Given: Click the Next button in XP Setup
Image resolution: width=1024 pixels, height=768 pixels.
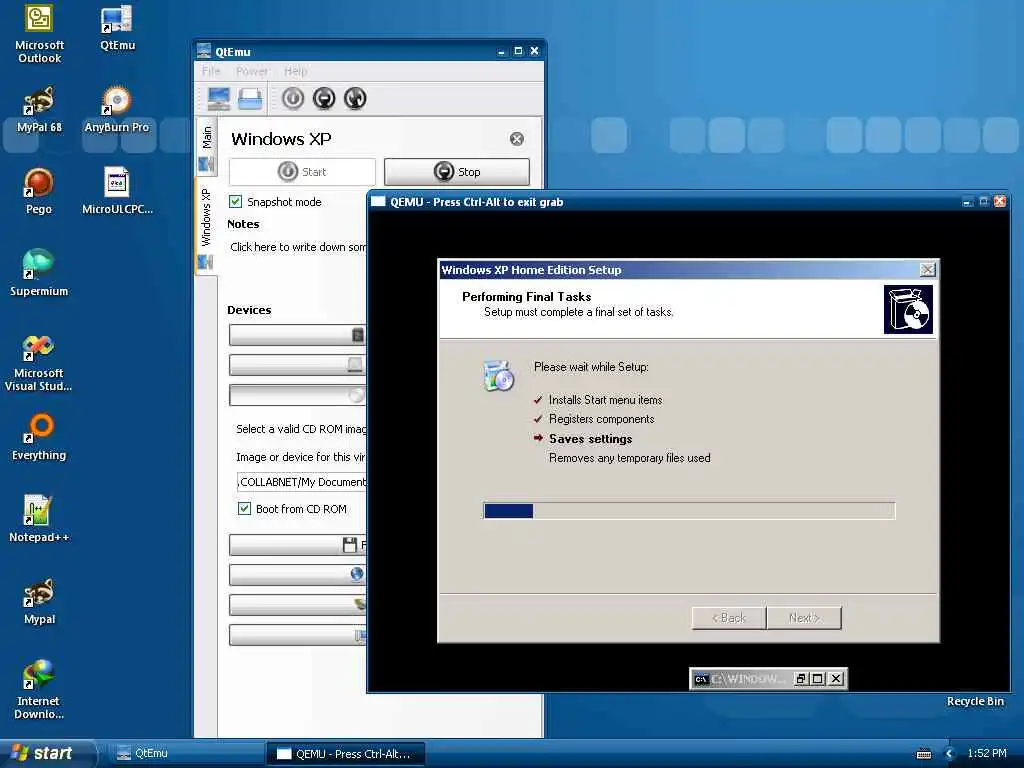Looking at the screenshot, I should (805, 618).
